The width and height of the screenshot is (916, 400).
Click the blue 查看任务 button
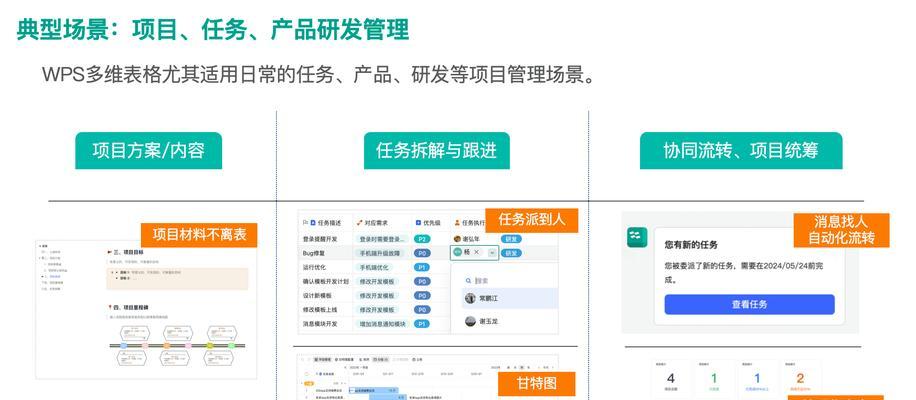pos(750,304)
